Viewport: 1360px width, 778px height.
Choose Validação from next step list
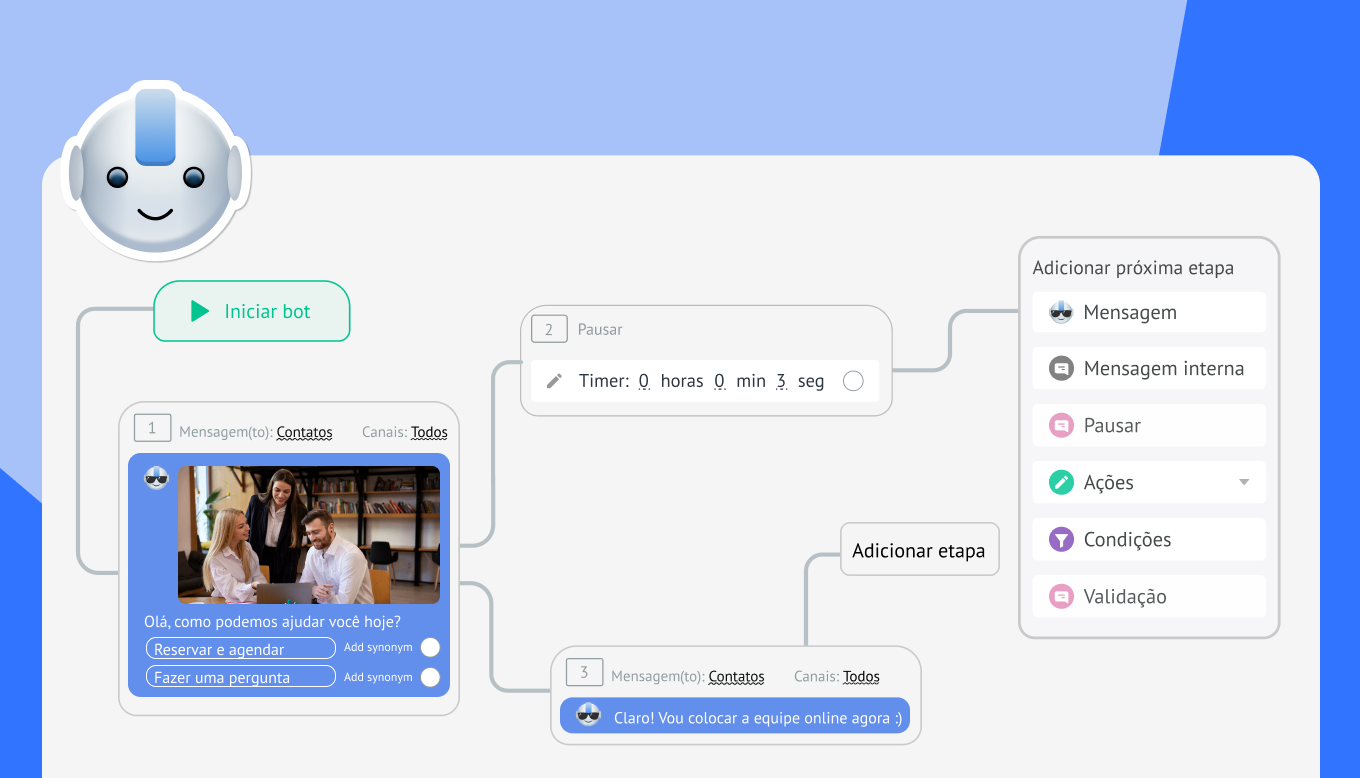click(x=1124, y=597)
